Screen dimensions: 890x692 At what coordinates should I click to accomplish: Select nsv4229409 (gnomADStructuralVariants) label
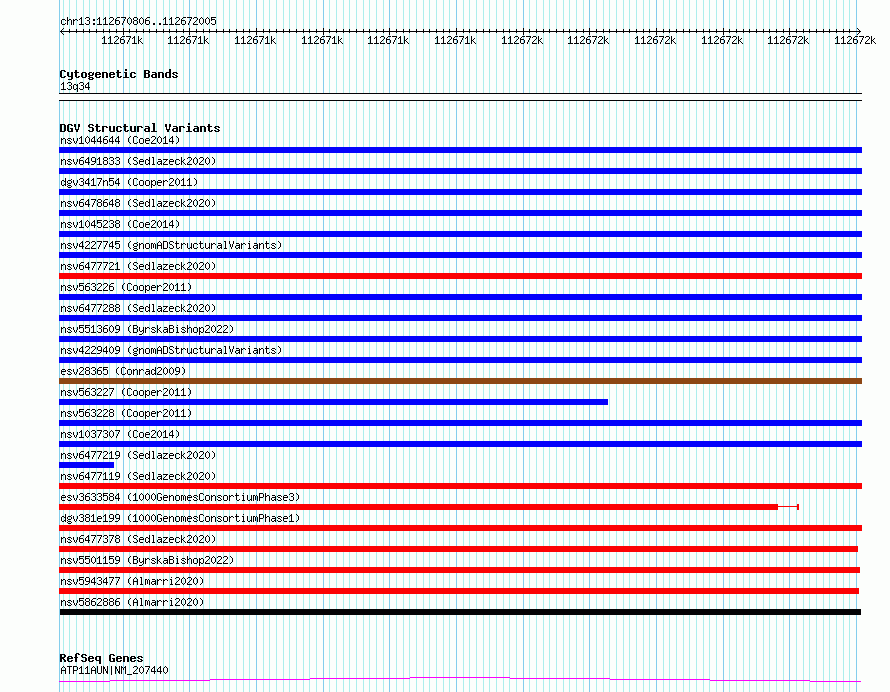coord(171,350)
